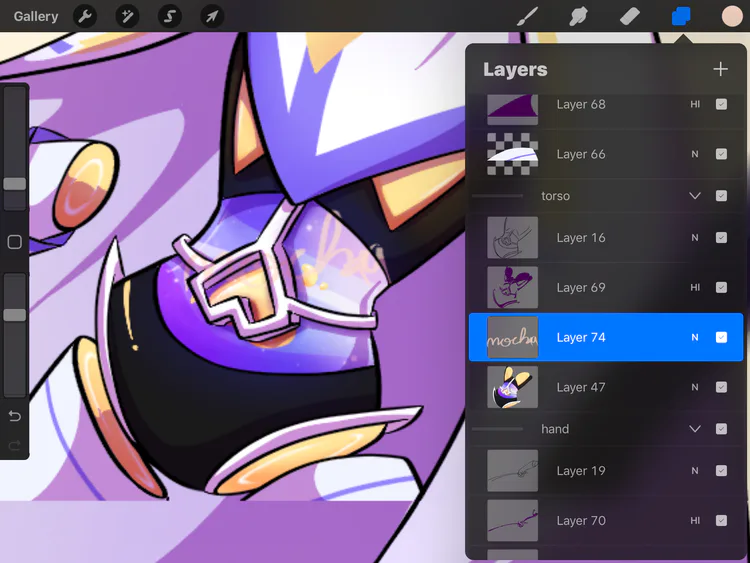Viewport: 750px width, 563px height.
Task: Select the Layer 66 name
Action: tap(581, 154)
